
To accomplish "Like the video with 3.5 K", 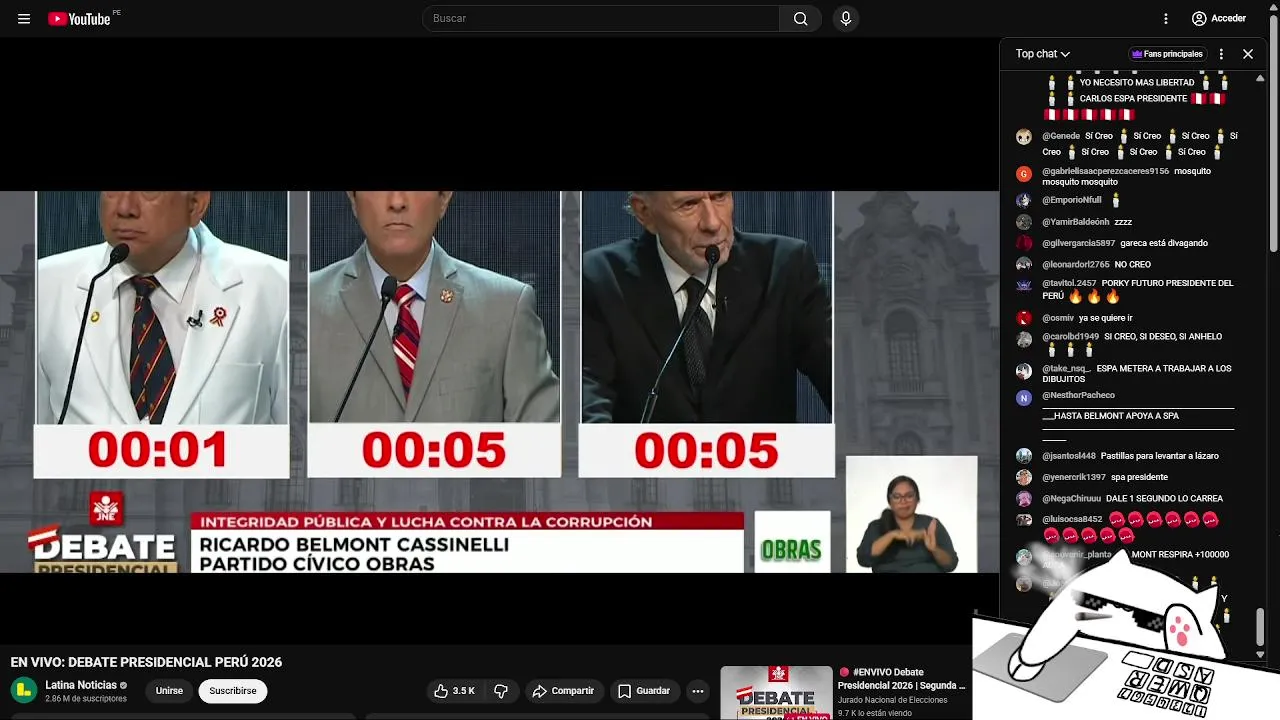I will pyautogui.click(x=454, y=691).
